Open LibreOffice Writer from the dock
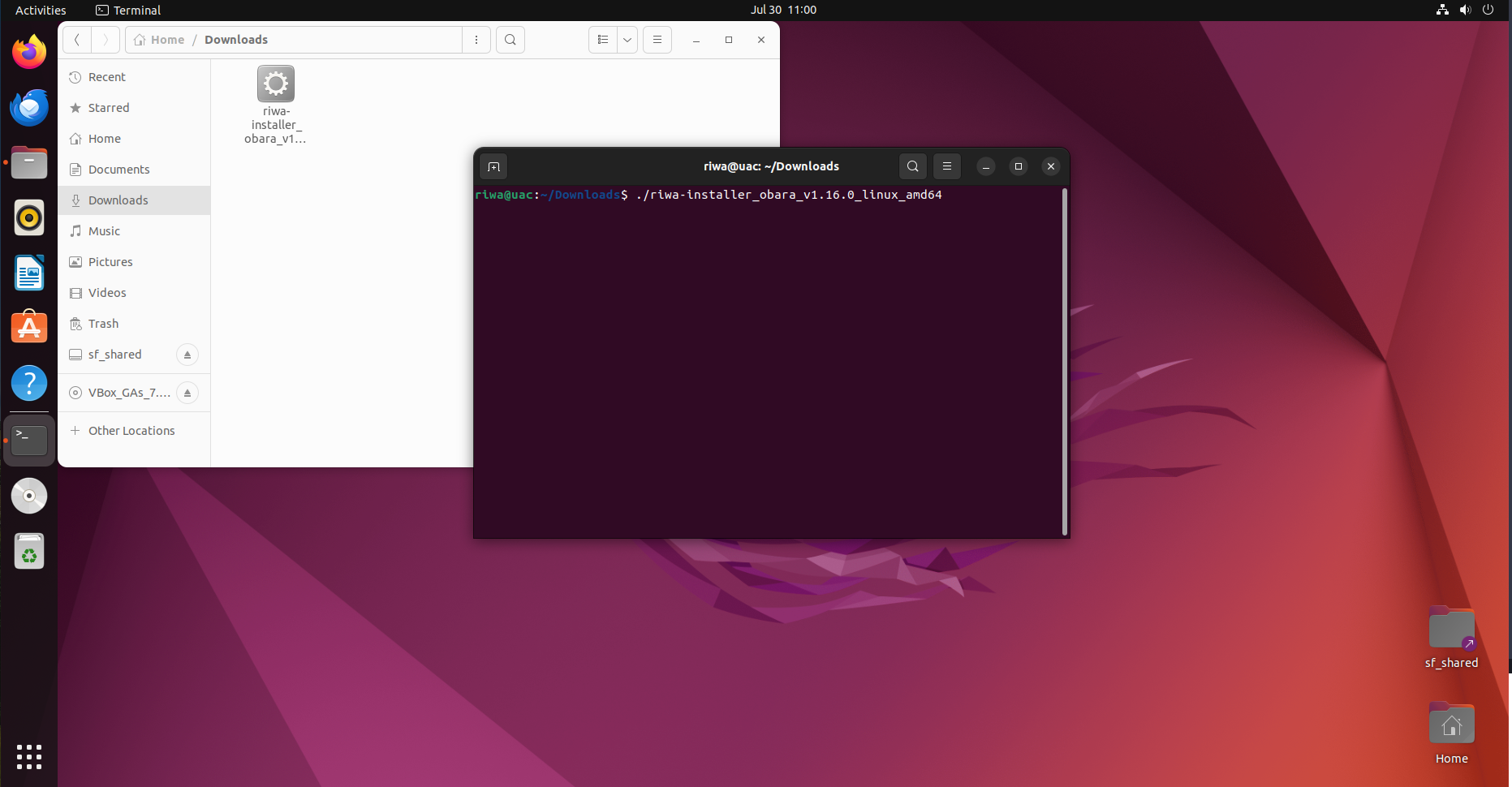Screen dimensions: 1512x787 [x=29, y=273]
